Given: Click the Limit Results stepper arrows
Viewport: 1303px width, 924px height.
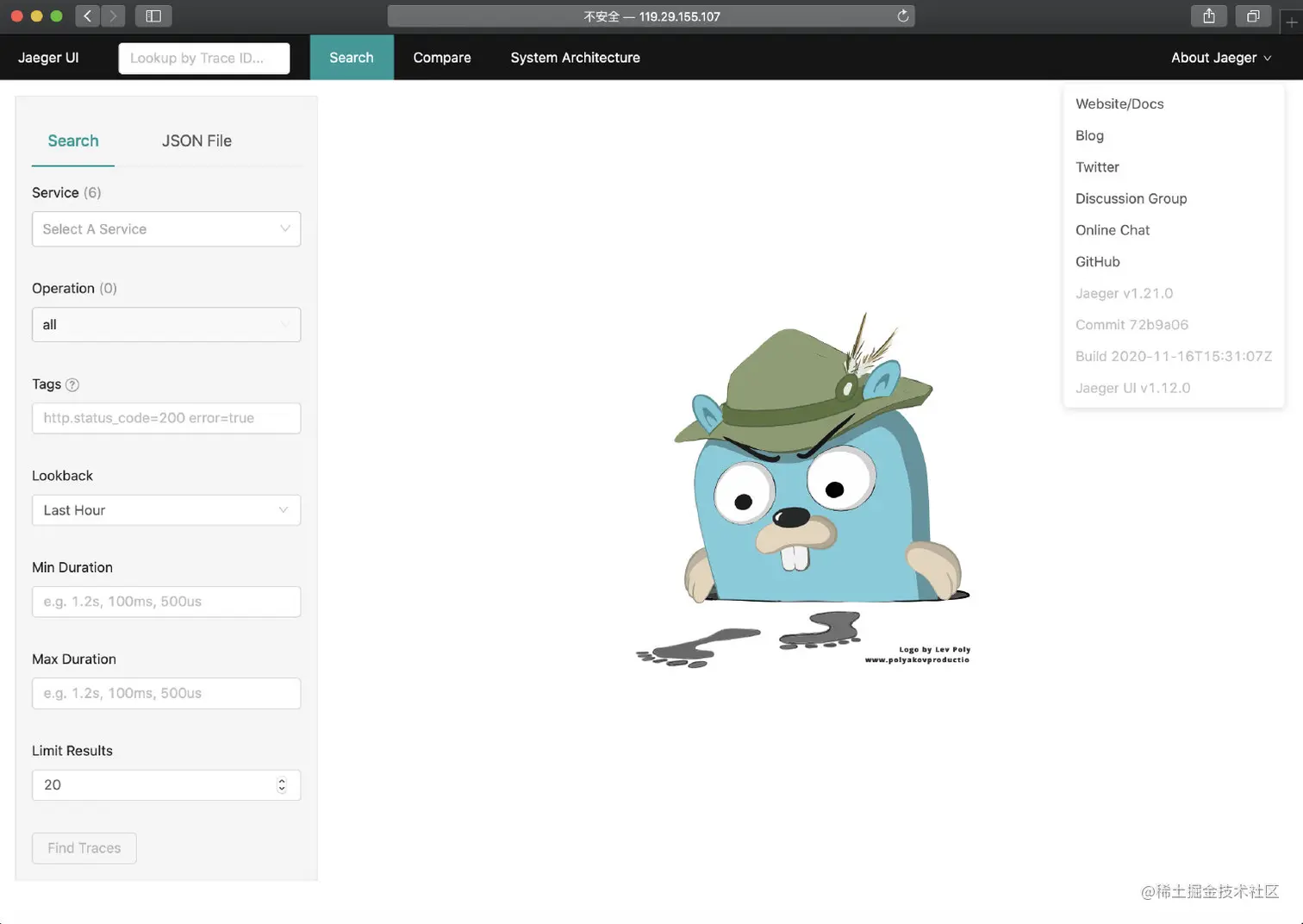Looking at the screenshot, I should 282,785.
